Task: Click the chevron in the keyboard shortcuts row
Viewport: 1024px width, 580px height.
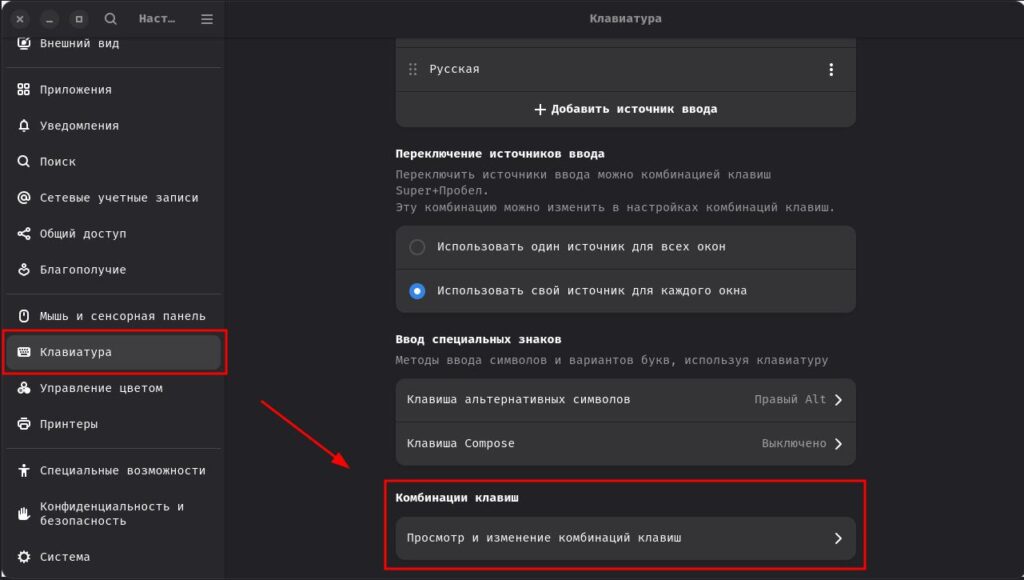Action: click(x=839, y=538)
